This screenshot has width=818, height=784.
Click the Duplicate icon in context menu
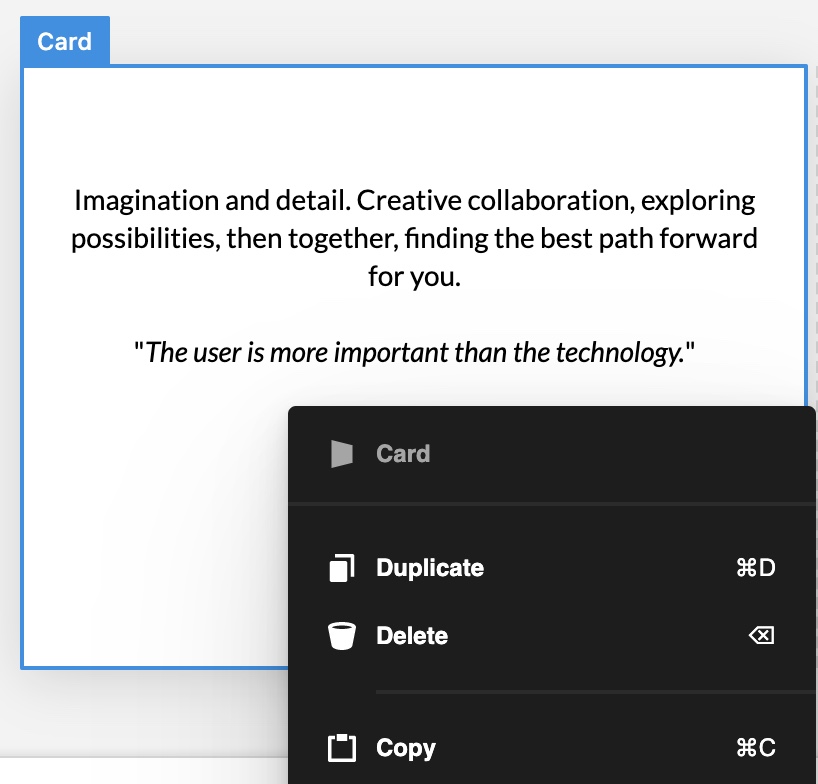click(x=342, y=569)
